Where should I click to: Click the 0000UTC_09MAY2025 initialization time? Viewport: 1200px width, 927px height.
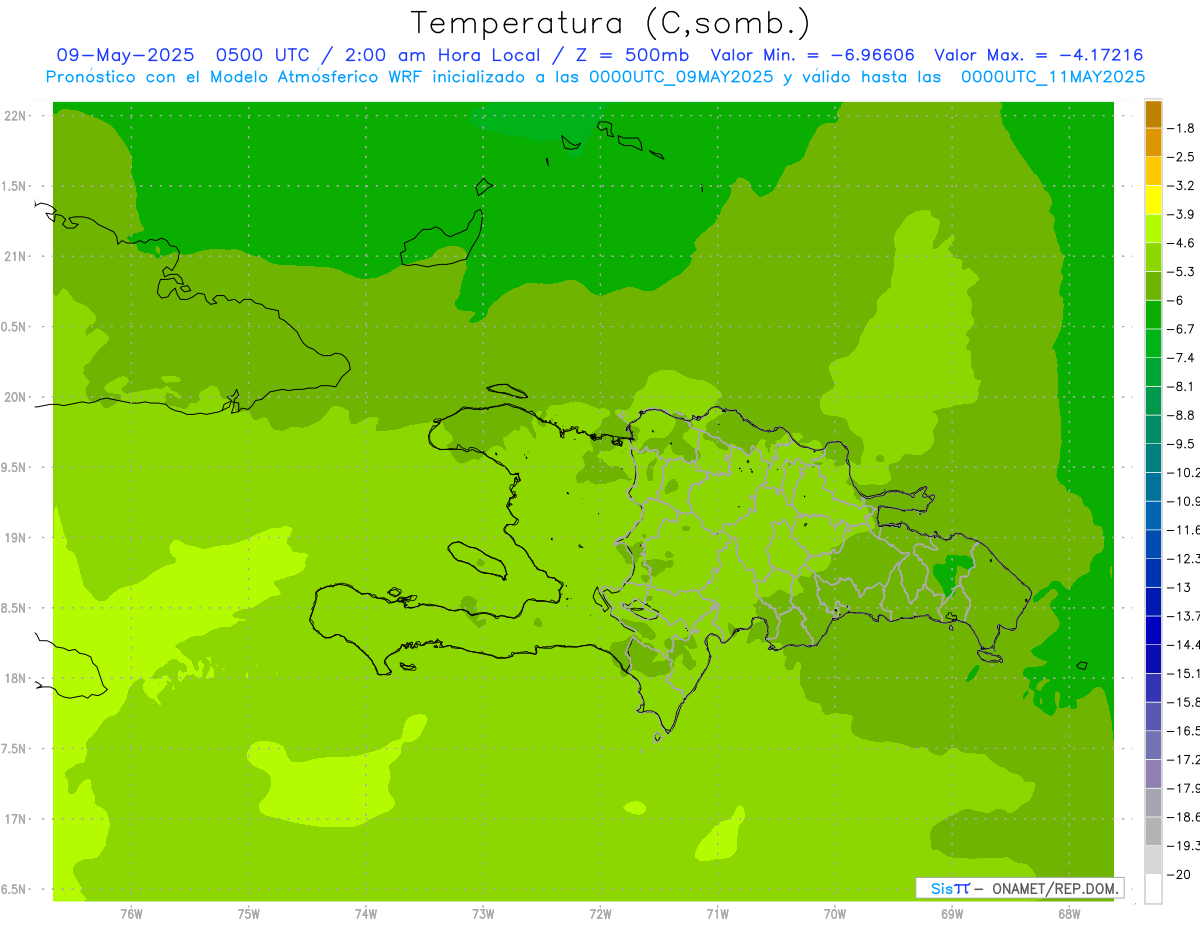tap(681, 77)
